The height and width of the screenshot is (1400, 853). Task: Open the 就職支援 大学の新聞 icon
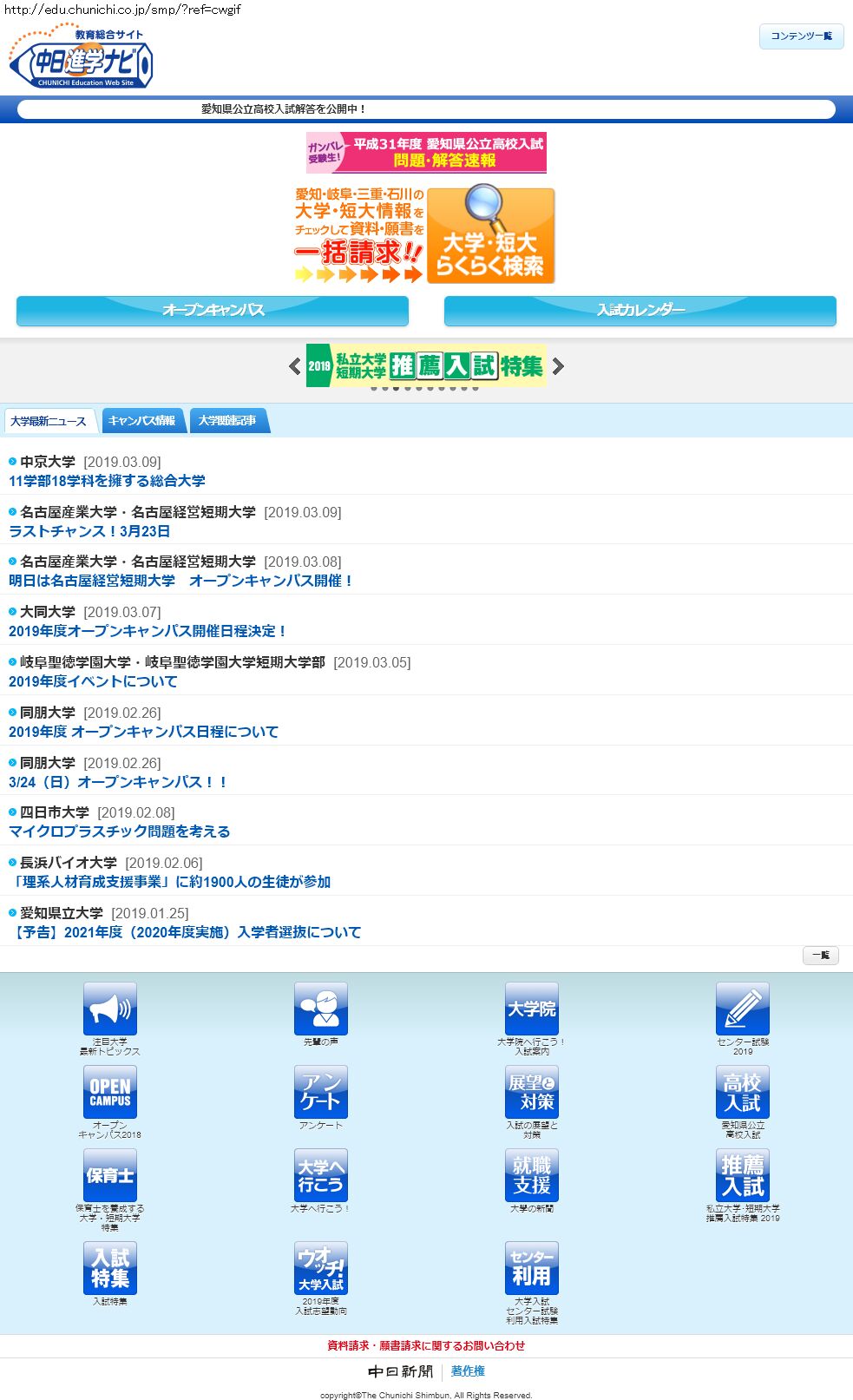[532, 1175]
